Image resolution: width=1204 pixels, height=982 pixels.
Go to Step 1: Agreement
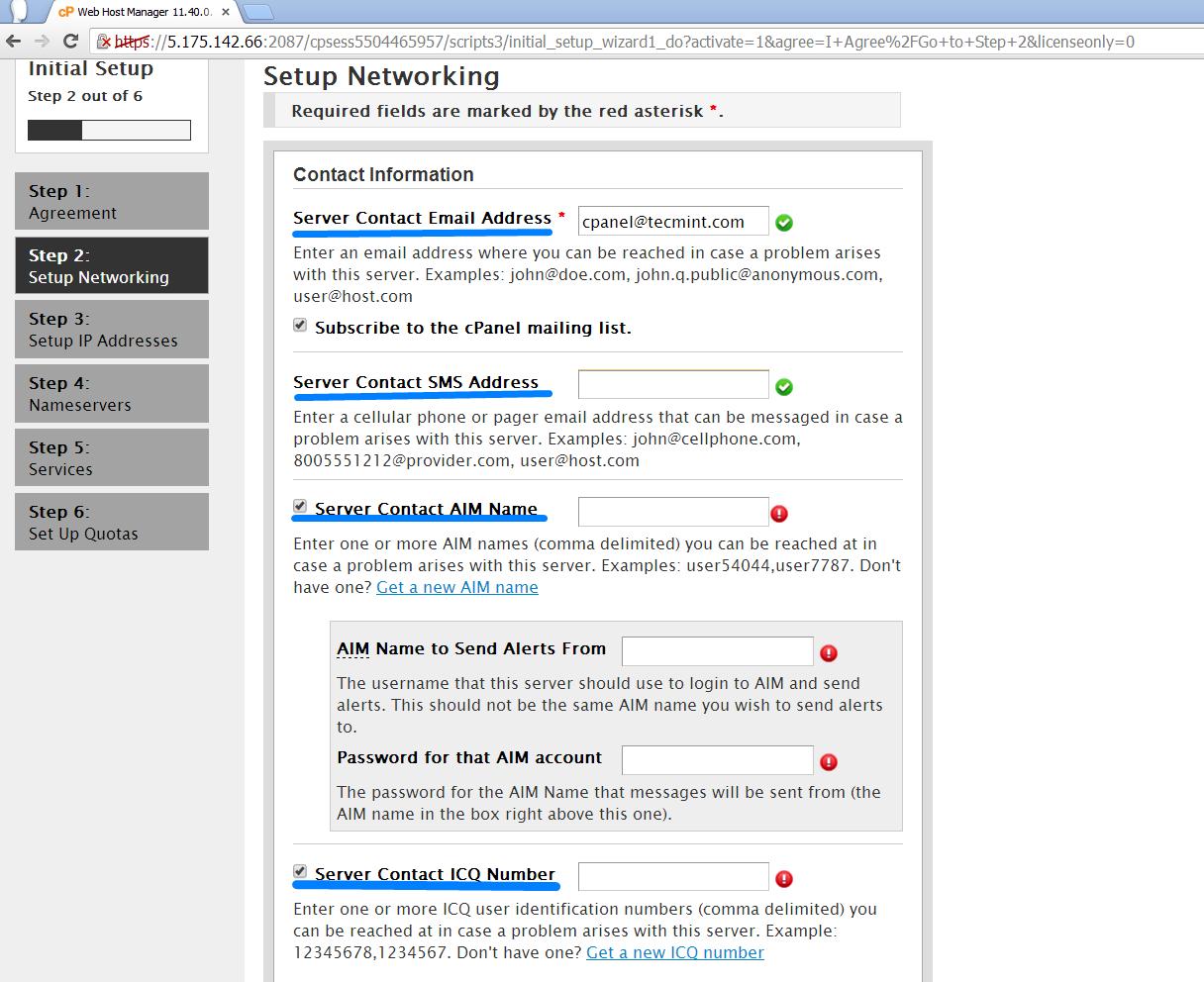112,201
